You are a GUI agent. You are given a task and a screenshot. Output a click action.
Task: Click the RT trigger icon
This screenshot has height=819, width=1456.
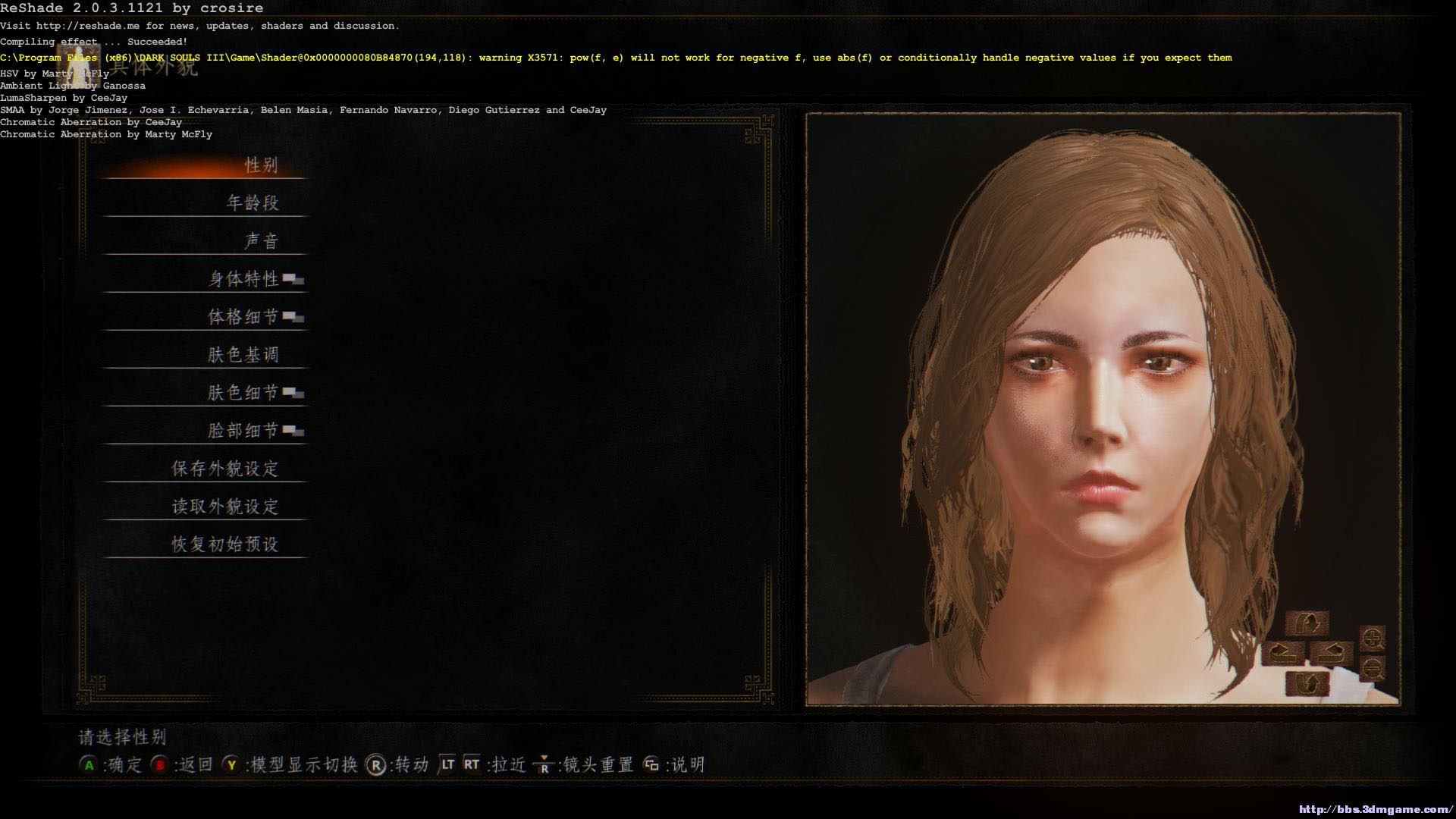472,764
